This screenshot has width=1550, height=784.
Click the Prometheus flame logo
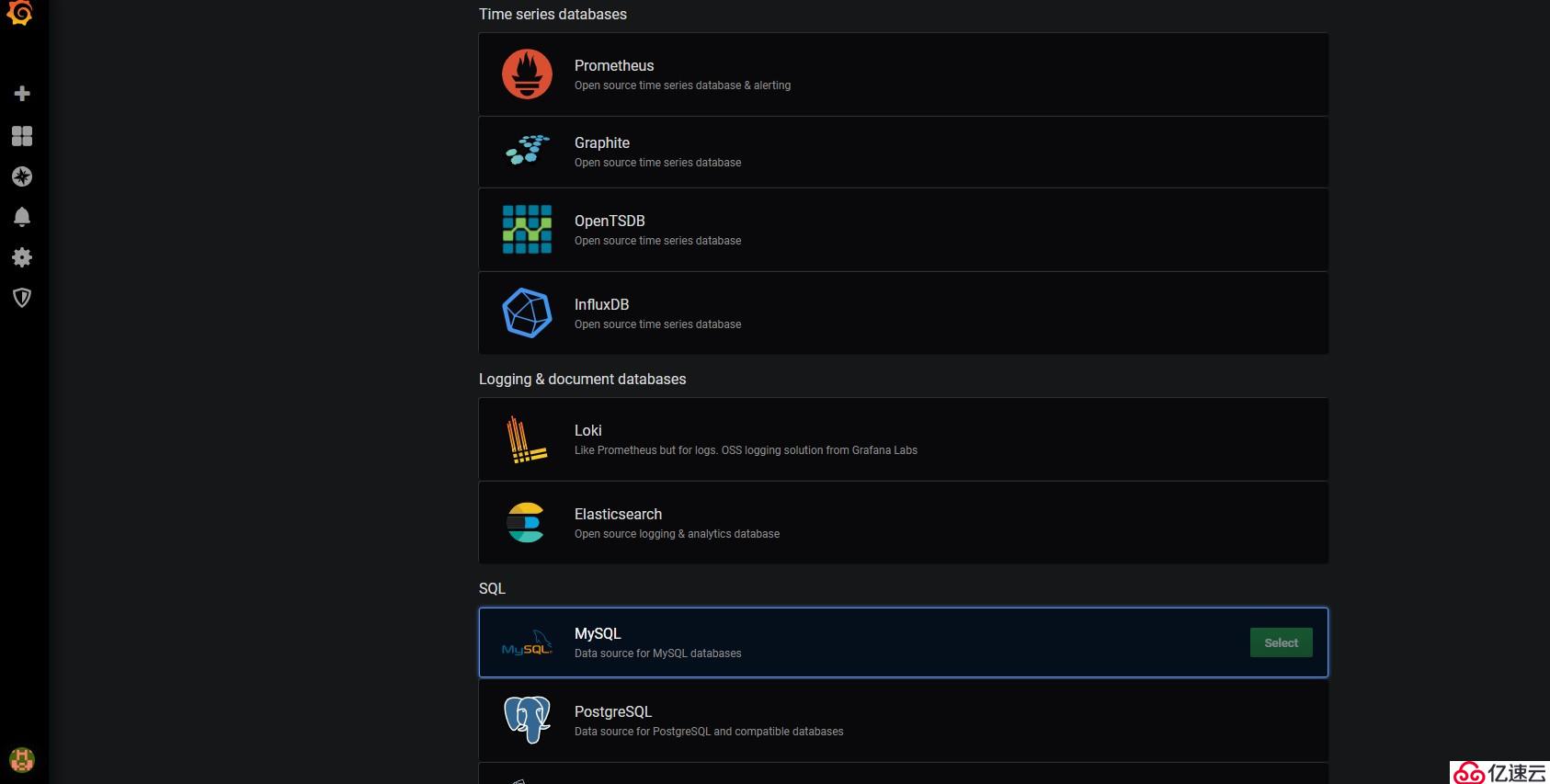tap(527, 74)
